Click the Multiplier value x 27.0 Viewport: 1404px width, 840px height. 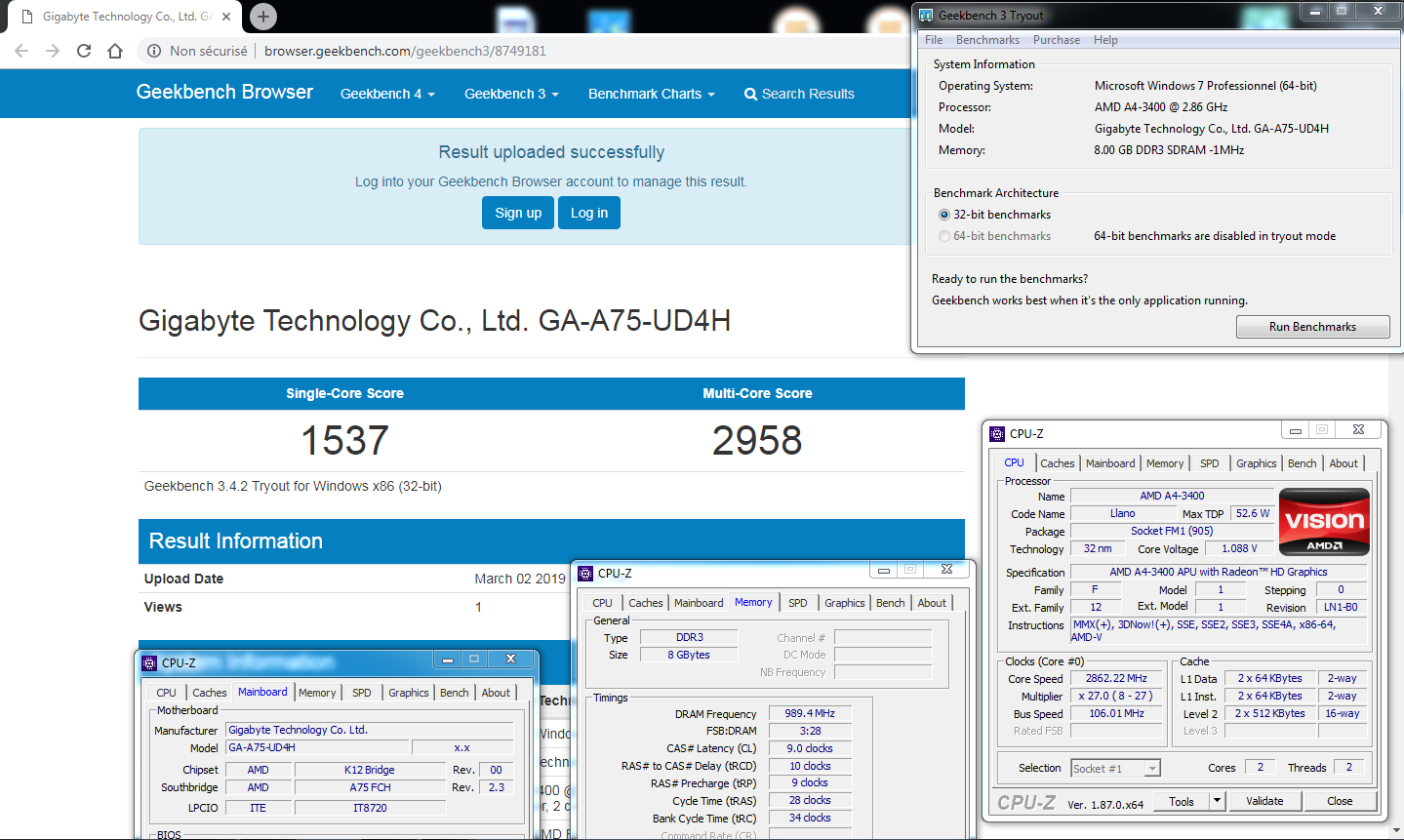[x=1116, y=696]
